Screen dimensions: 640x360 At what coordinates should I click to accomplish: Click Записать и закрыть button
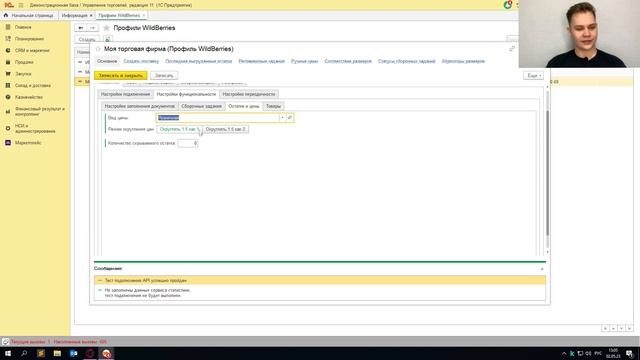point(121,76)
